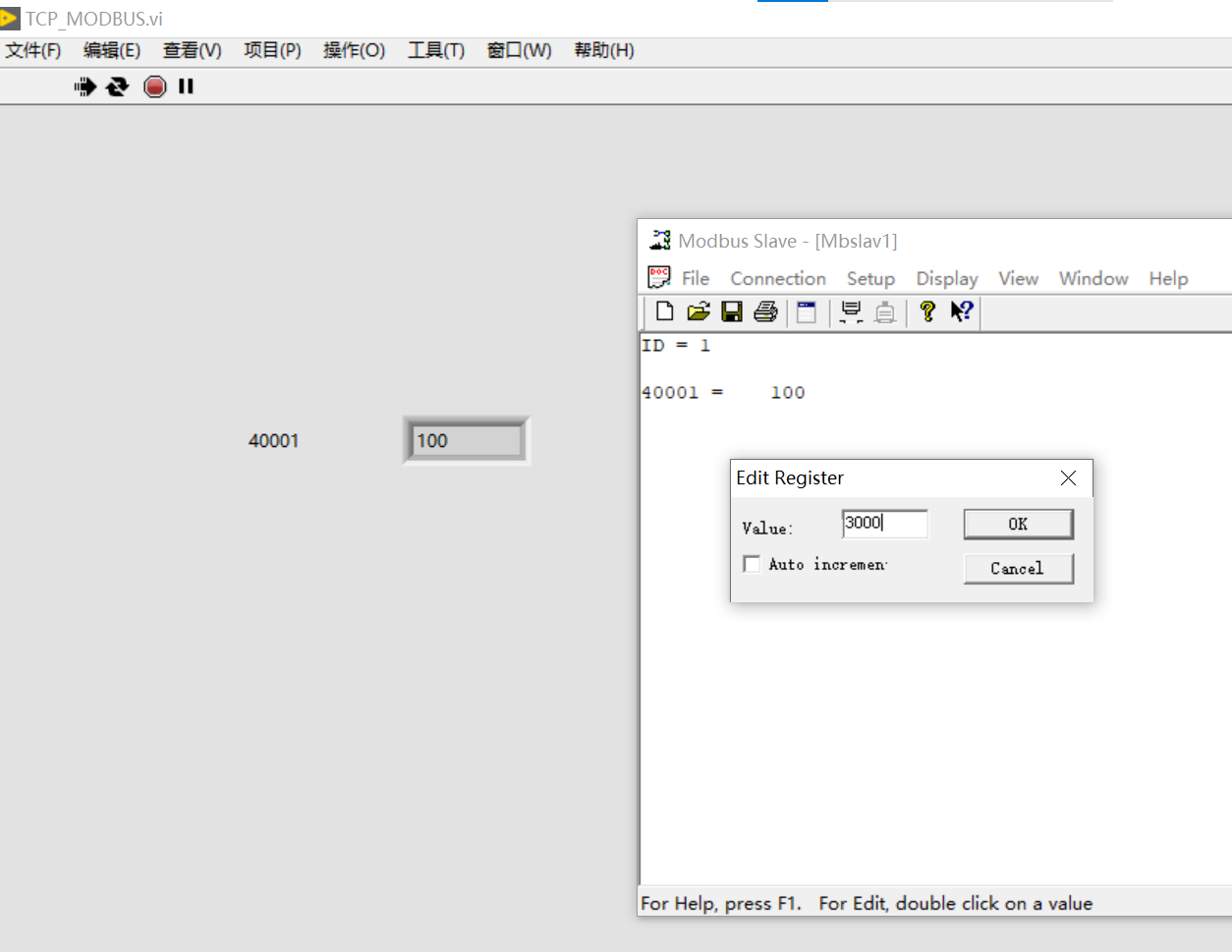
Task: Click the Run Continuously icon in LabVIEW
Action: pyautogui.click(x=118, y=86)
